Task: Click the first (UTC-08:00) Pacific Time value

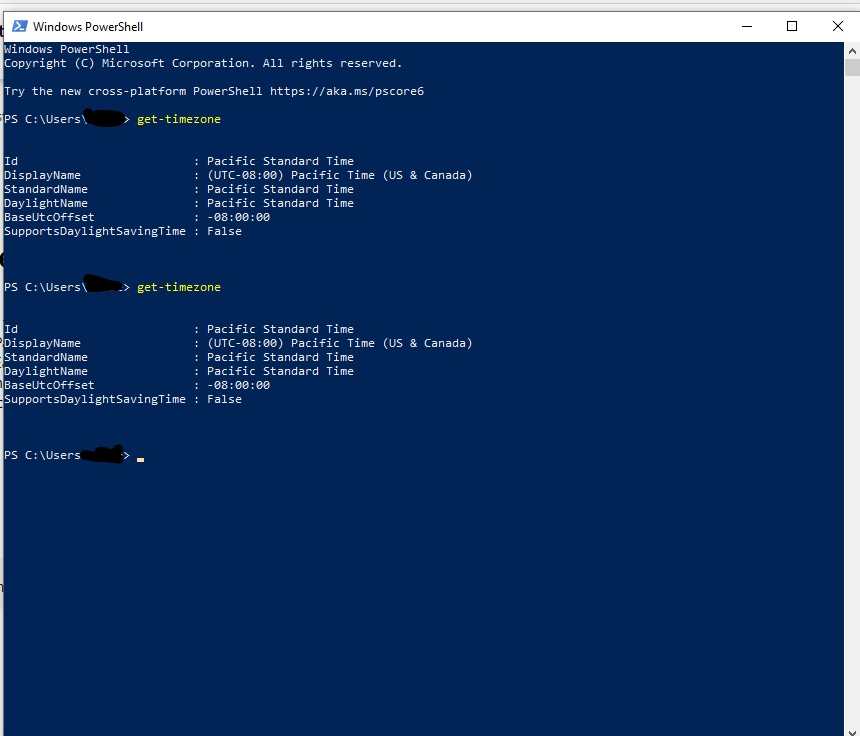Action: point(340,175)
